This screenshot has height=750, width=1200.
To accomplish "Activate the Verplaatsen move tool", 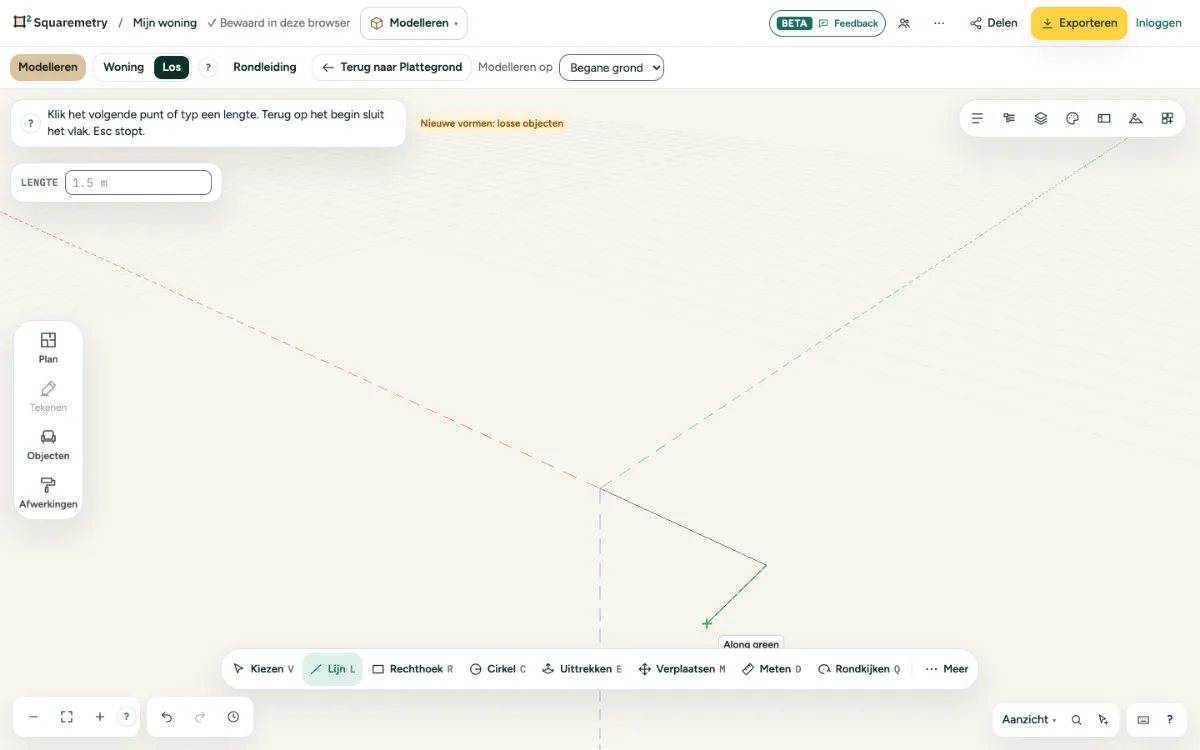I will pyautogui.click(x=682, y=669).
